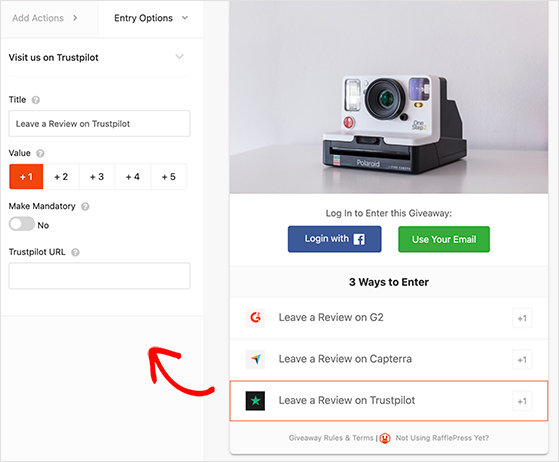Open the Not Using RafflePress Yet? link

(x=442, y=438)
